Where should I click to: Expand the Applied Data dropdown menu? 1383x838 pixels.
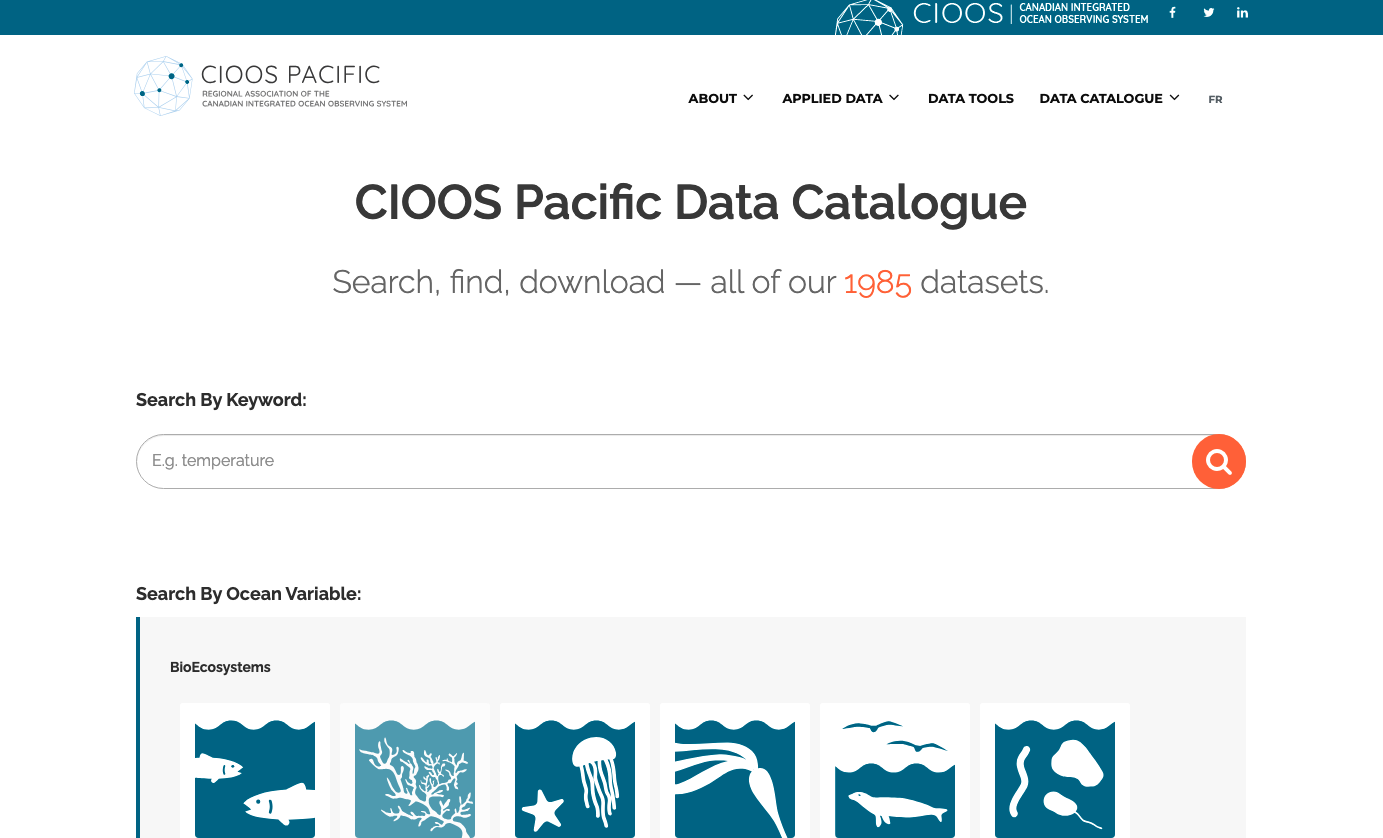click(x=840, y=98)
